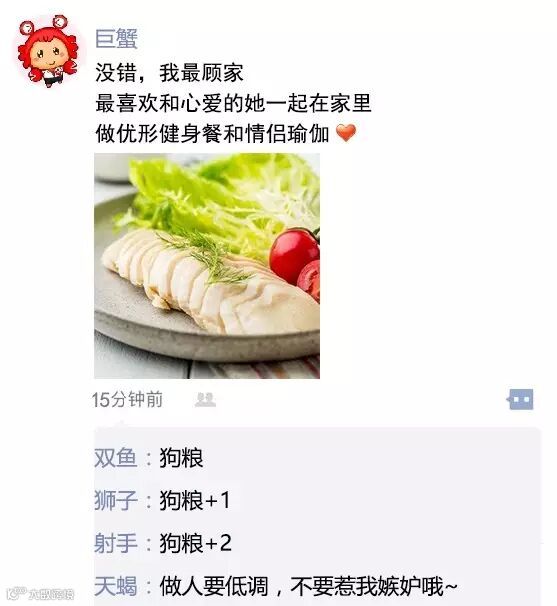Click the line 最喜欢和心爱的她一起在家里
The height and width of the screenshot is (606, 557).
(x=233, y=103)
